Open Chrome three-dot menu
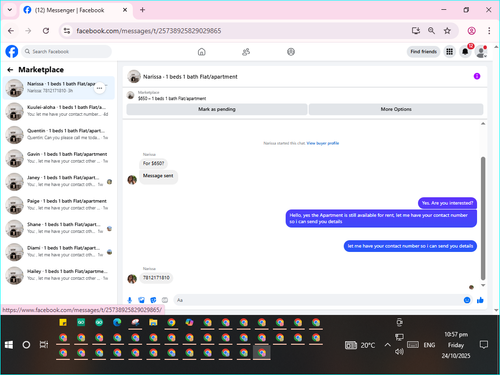The image size is (500, 375). [489, 31]
